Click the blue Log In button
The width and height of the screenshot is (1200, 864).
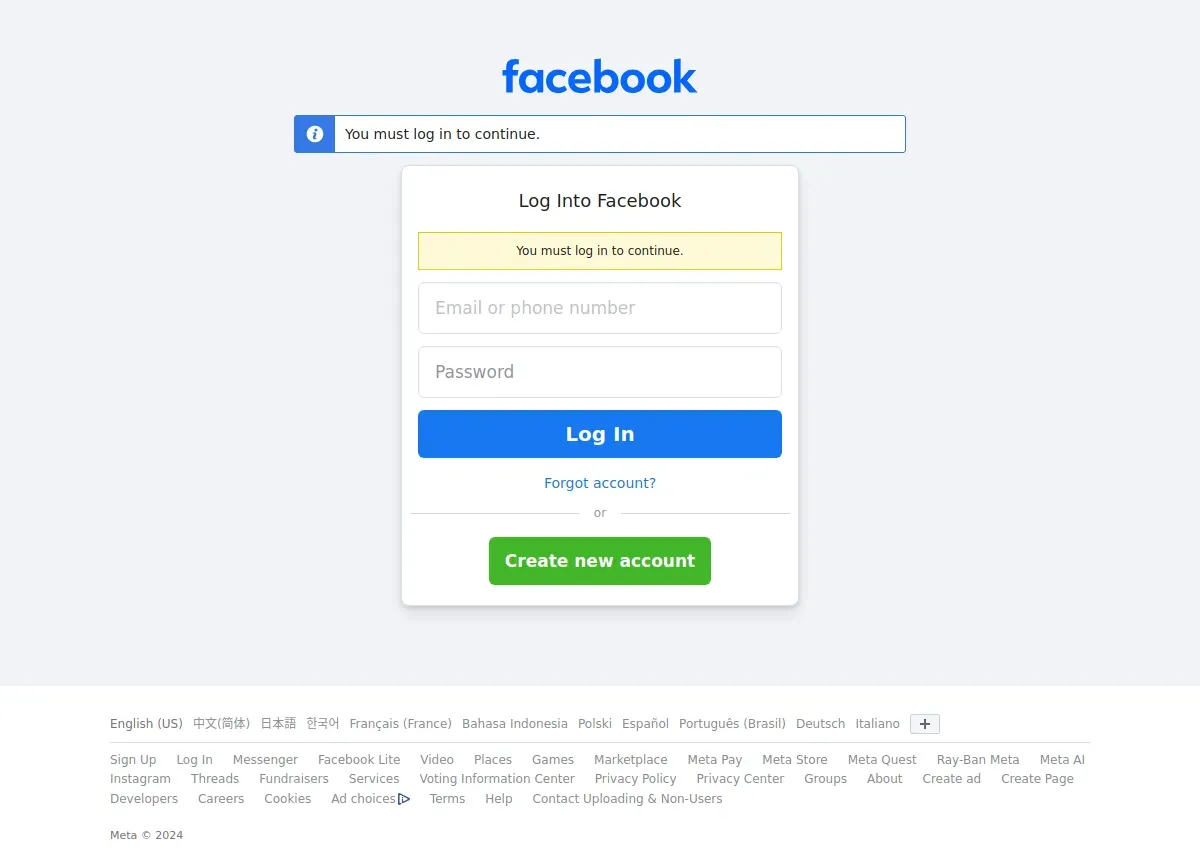click(600, 434)
